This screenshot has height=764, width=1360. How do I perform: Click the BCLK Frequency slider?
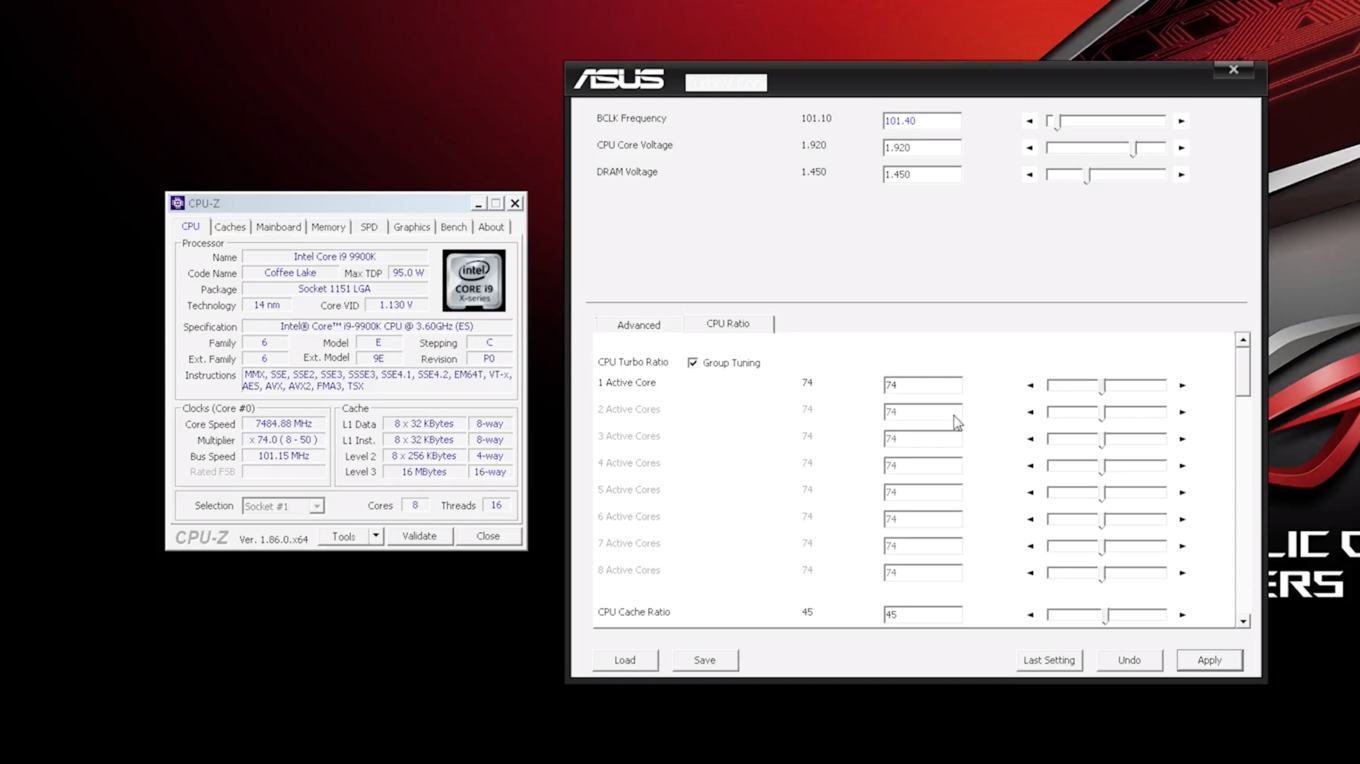[1106, 121]
